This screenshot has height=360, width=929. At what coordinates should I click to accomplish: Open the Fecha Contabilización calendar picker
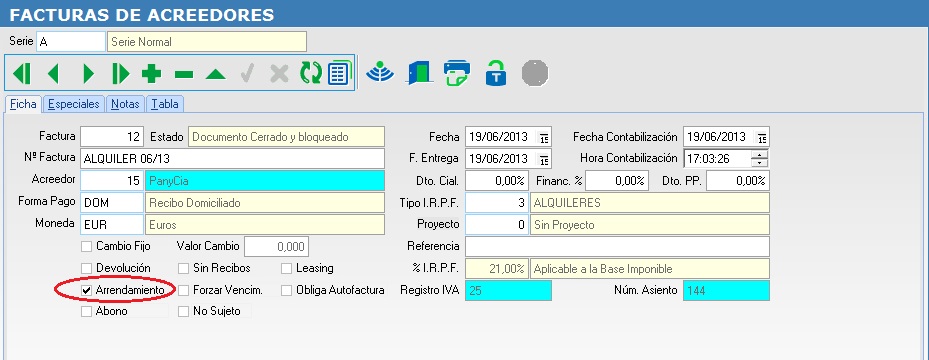point(761,137)
